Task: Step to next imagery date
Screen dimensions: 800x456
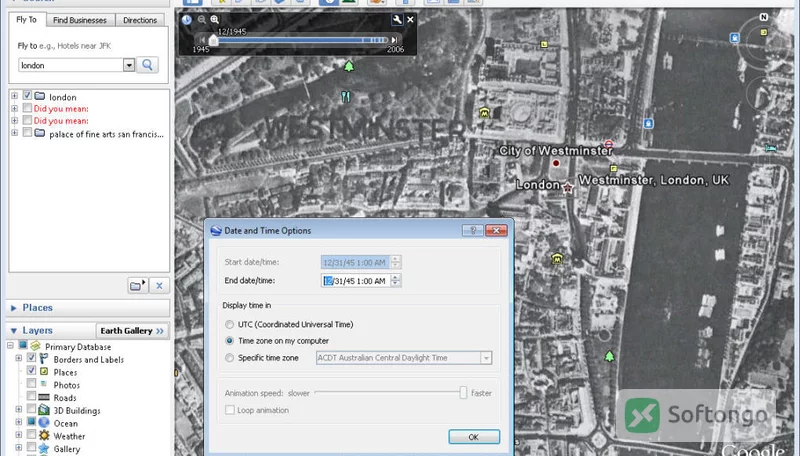Action: click(x=394, y=40)
